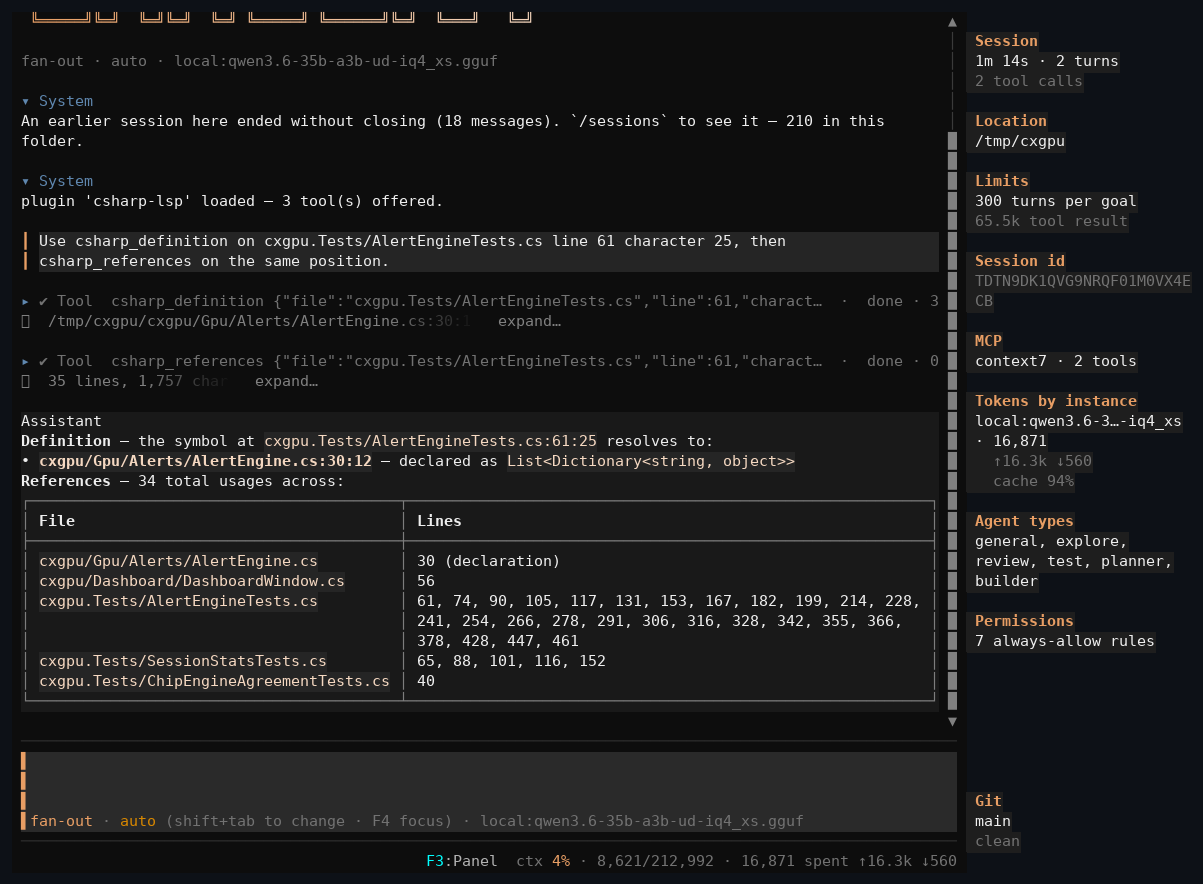Select the Agent types heading
The image size is (1203, 884).
[1024, 521]
